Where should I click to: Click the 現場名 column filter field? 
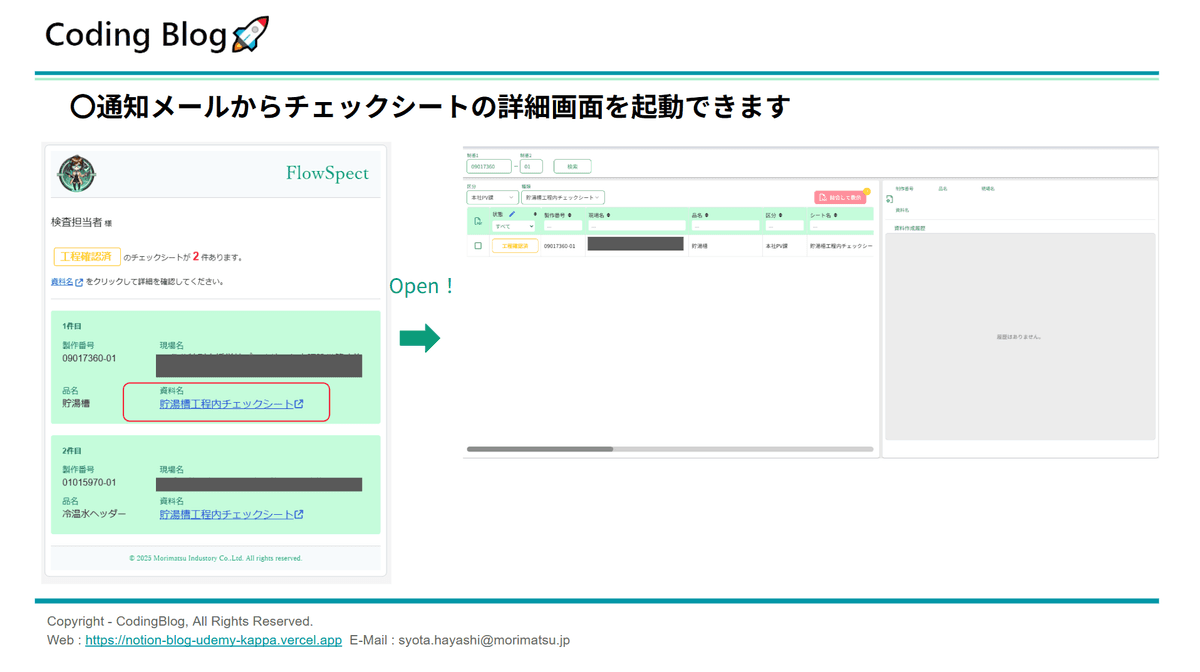click(636, 226)
